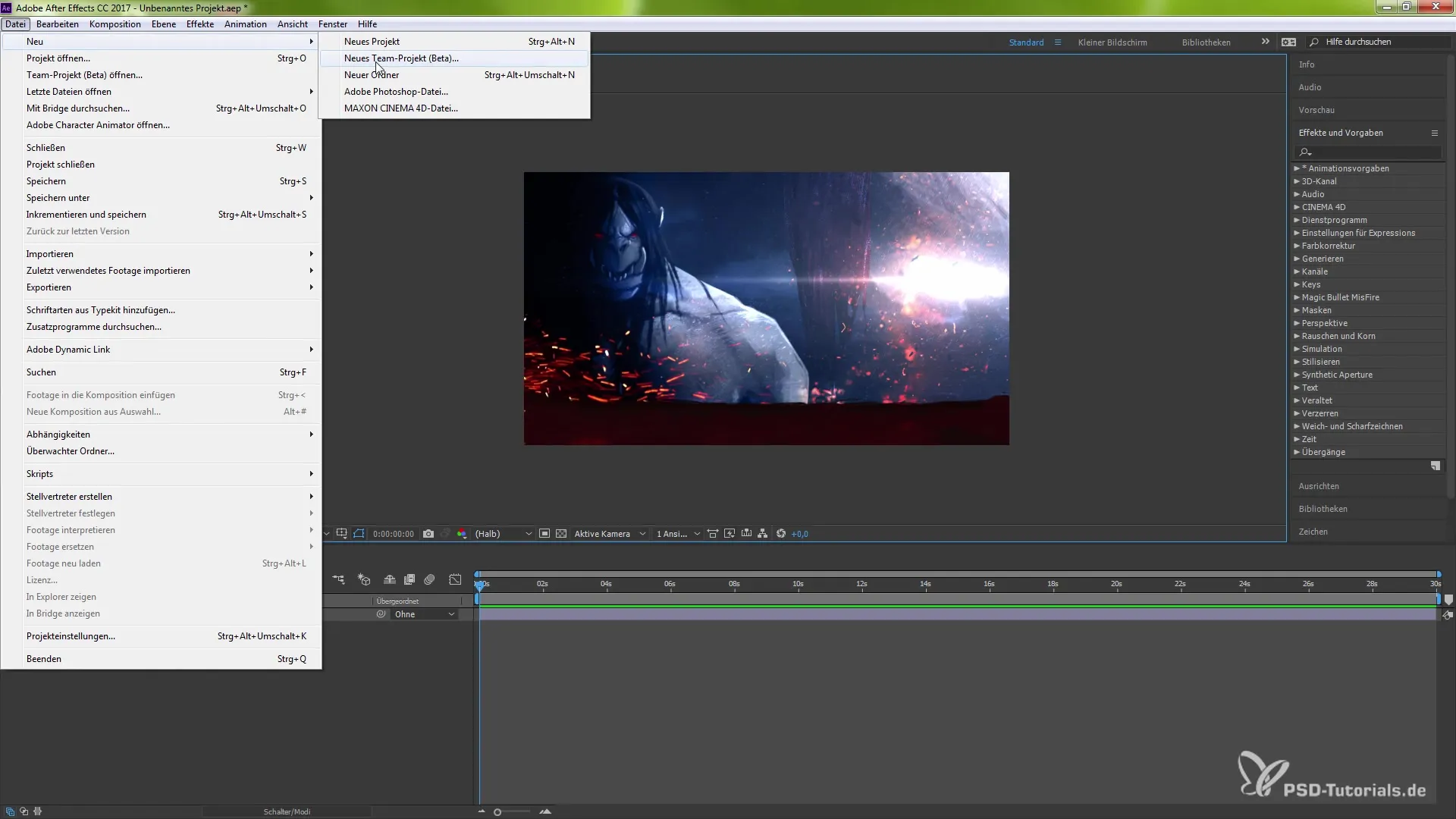The width and height of the screenshot is (1456, 819).
Task: Show channel and color management settings
Action: tap(462, 534)
